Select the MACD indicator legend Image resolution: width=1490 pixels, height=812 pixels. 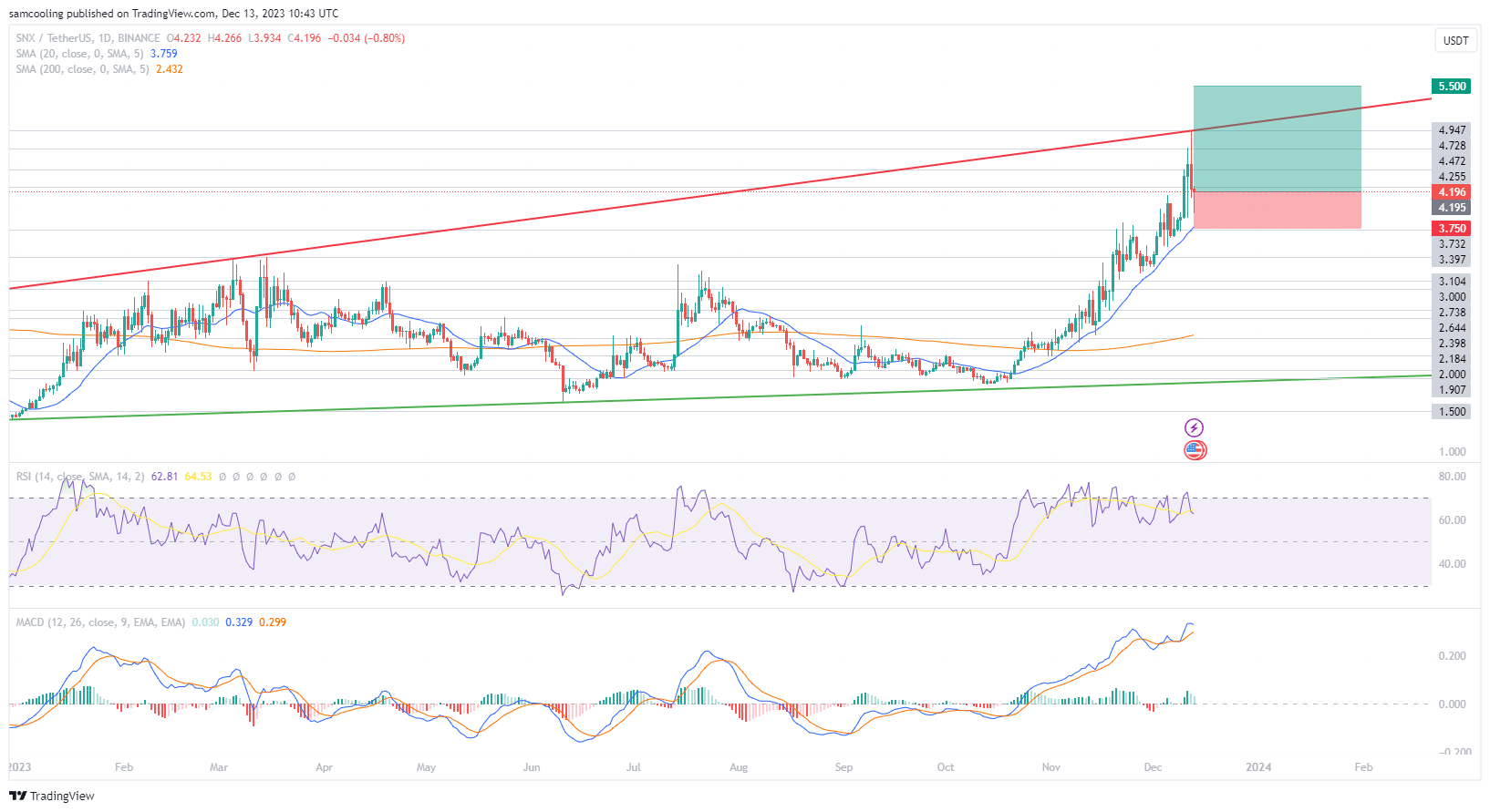[x=100, y=622]
